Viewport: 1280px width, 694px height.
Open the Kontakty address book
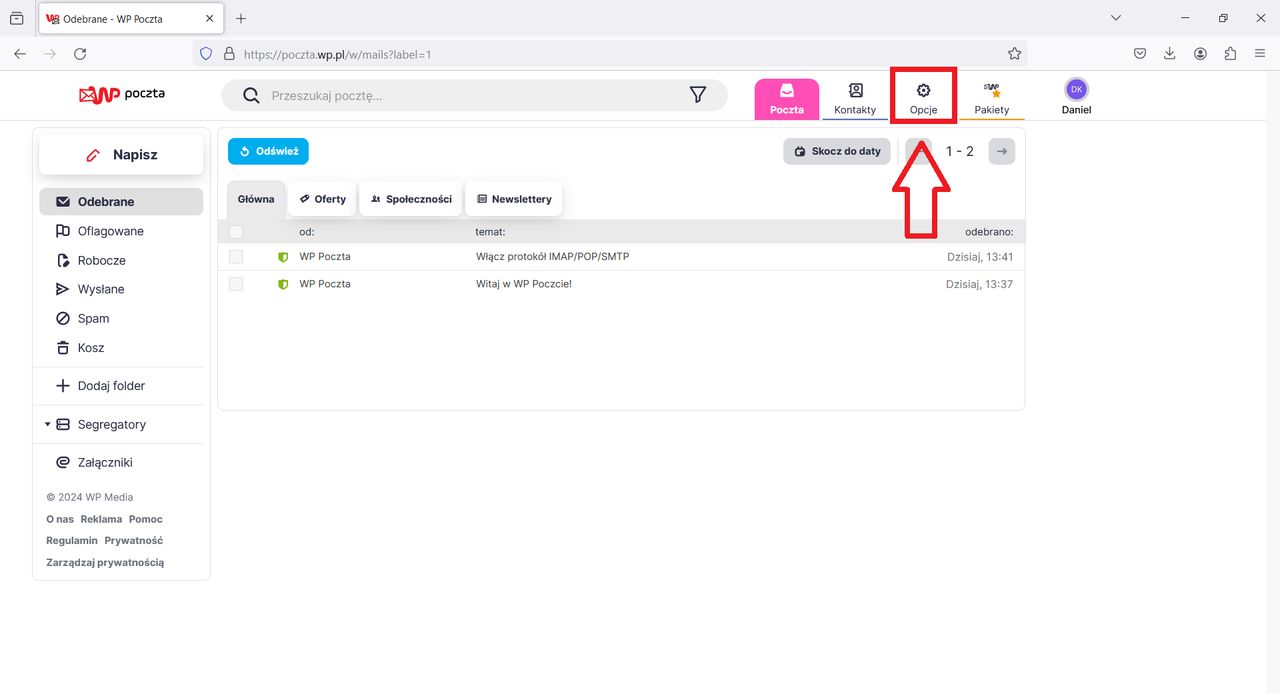point(855,99)
